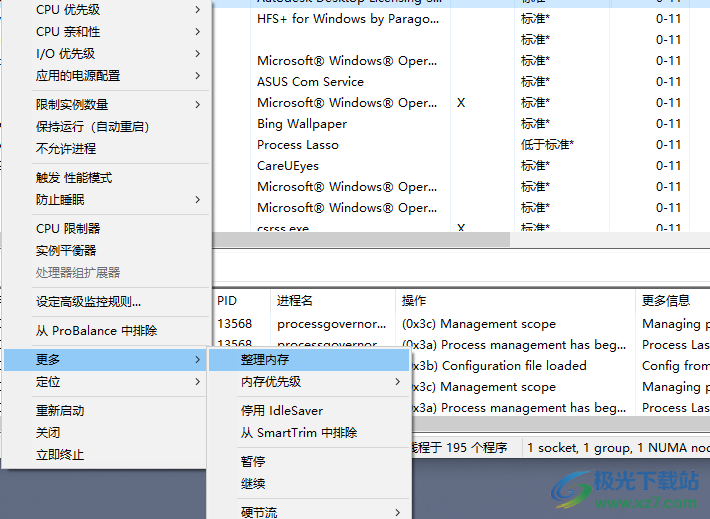Screen dimensions: 710x519
Task: Click the log pane horizontal scrollbar
Action: coord(561,423)
